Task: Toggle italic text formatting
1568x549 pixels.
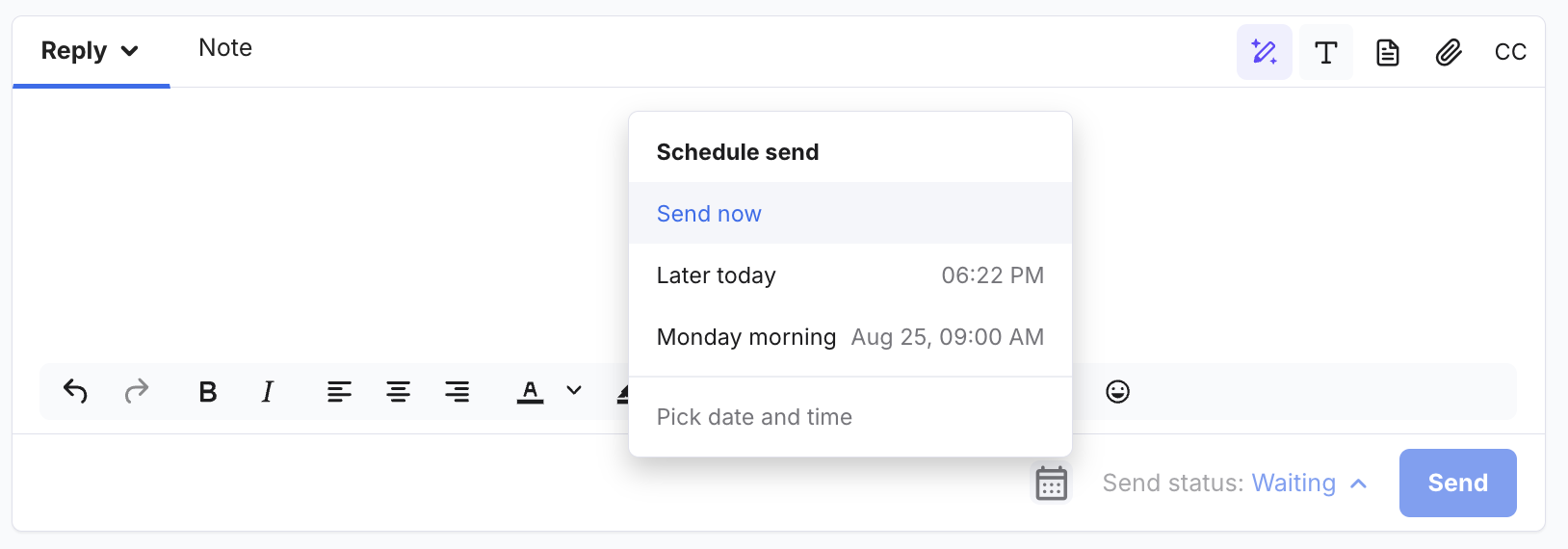Action: click(x=268, y=392)
